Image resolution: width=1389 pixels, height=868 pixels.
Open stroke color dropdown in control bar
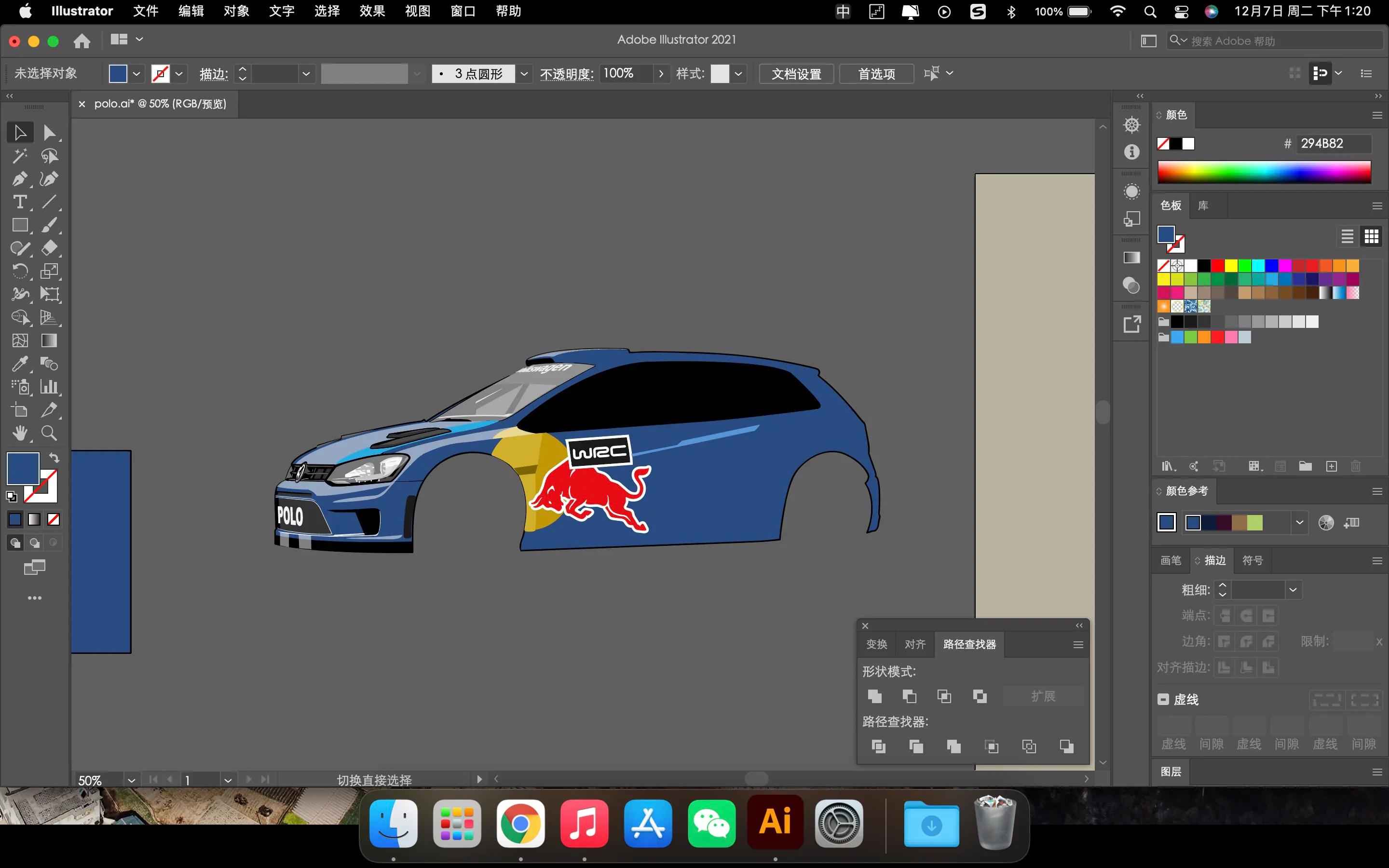[179, 73]
